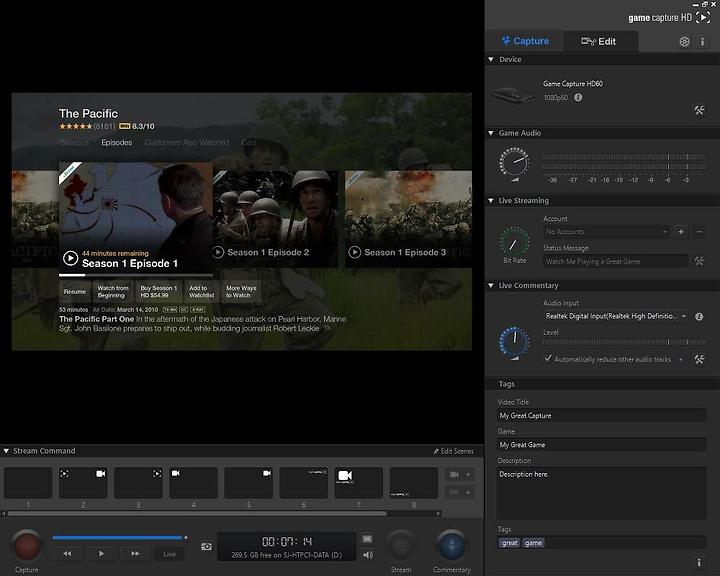Click the Description text area

[602, 493]
